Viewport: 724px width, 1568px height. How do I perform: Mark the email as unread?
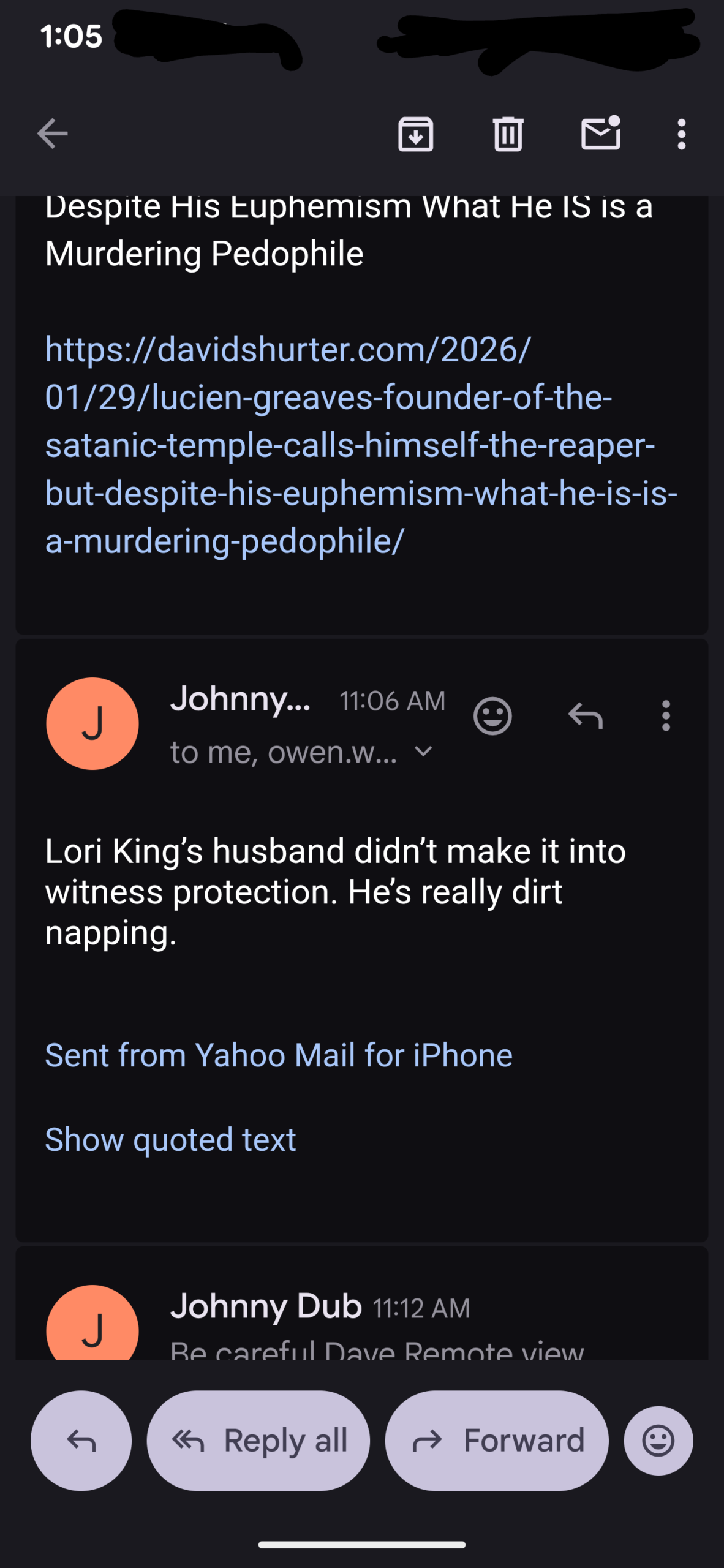click(600, 134)
